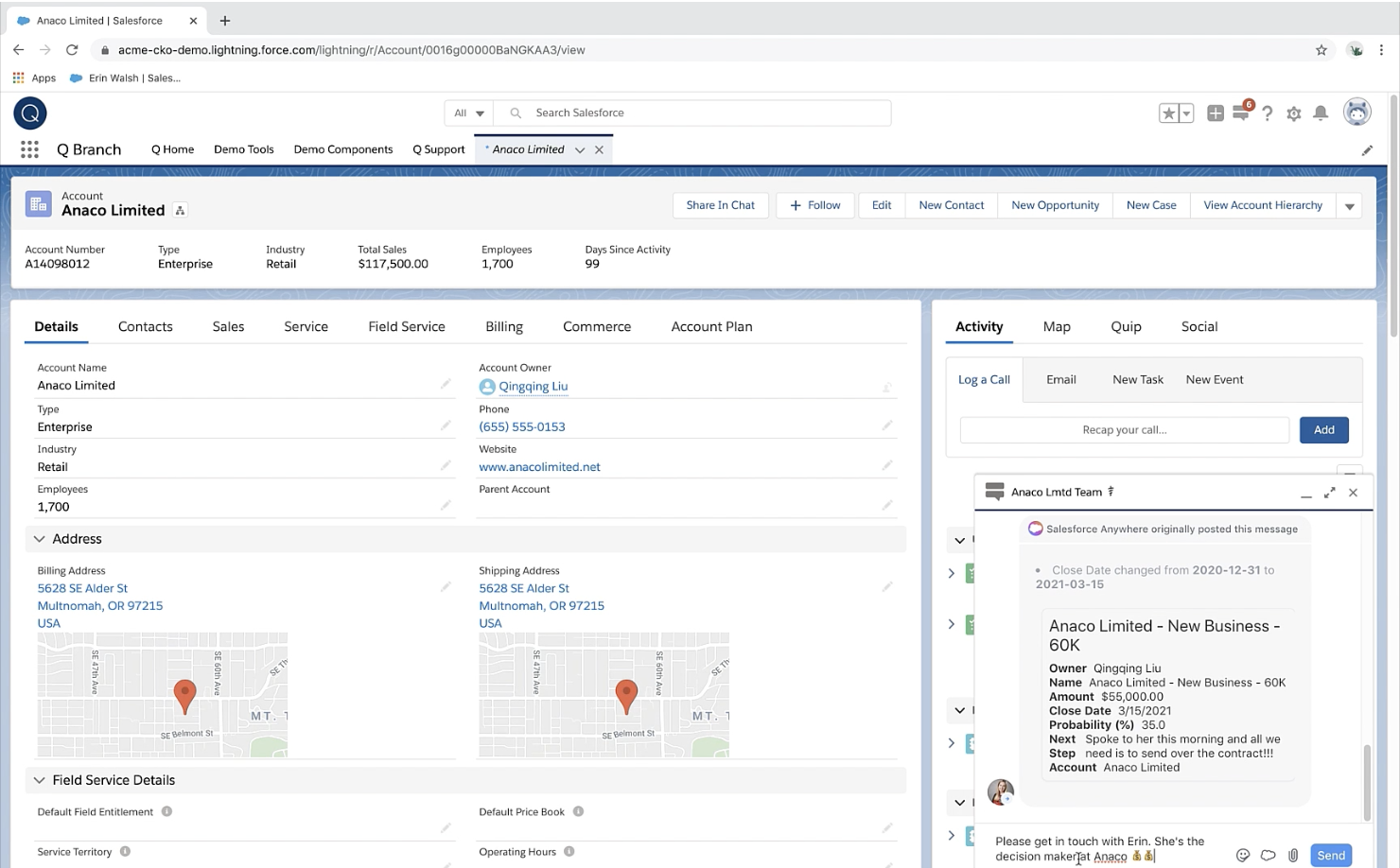1400x868 pixels.
Task: Open the search scope All dropdown
Action: click(x=469, y=113)
